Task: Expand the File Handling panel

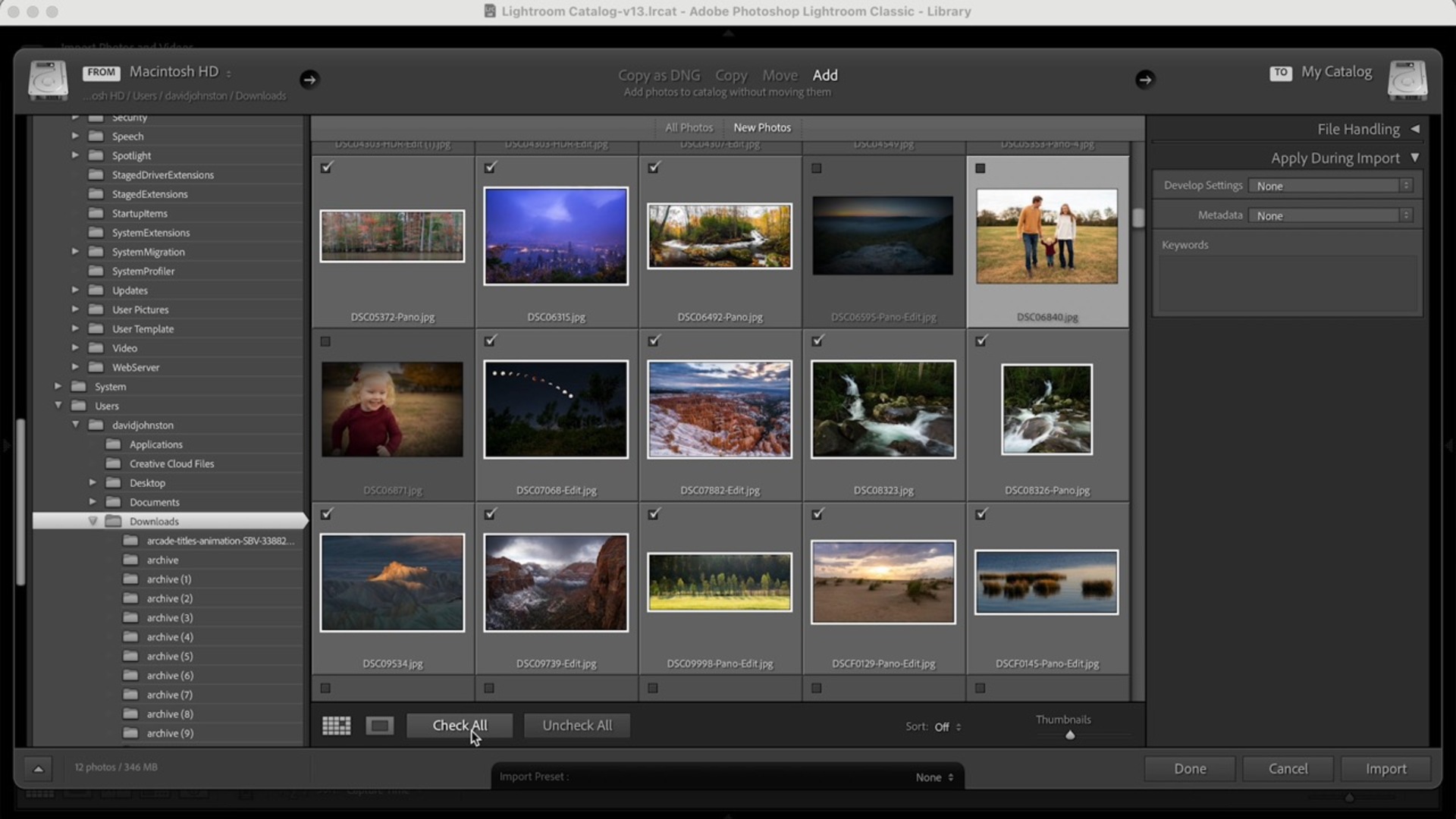Action: pyautogui.click(x=1415, y=129)
